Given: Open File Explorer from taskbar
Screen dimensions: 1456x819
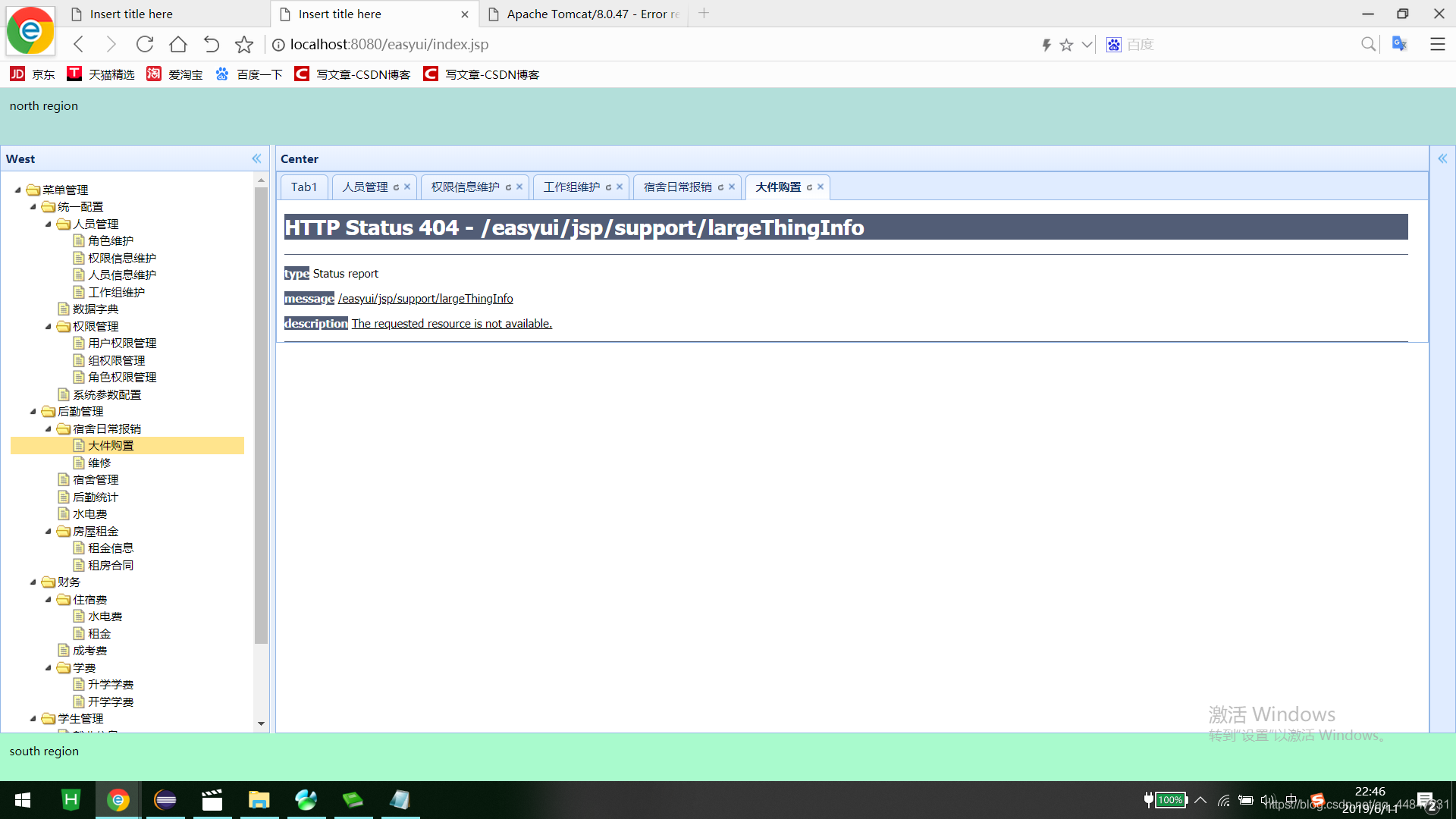Looking at the screenshot, I should pyautogui.click(x=259, y=800).
